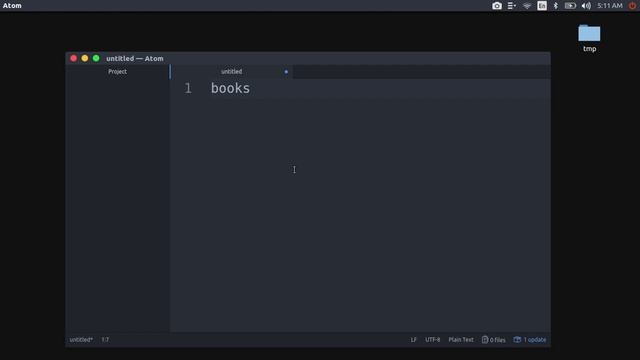Click the Atom menu in the top bar
Screen dimensions: 640x360
coord(12,6)
